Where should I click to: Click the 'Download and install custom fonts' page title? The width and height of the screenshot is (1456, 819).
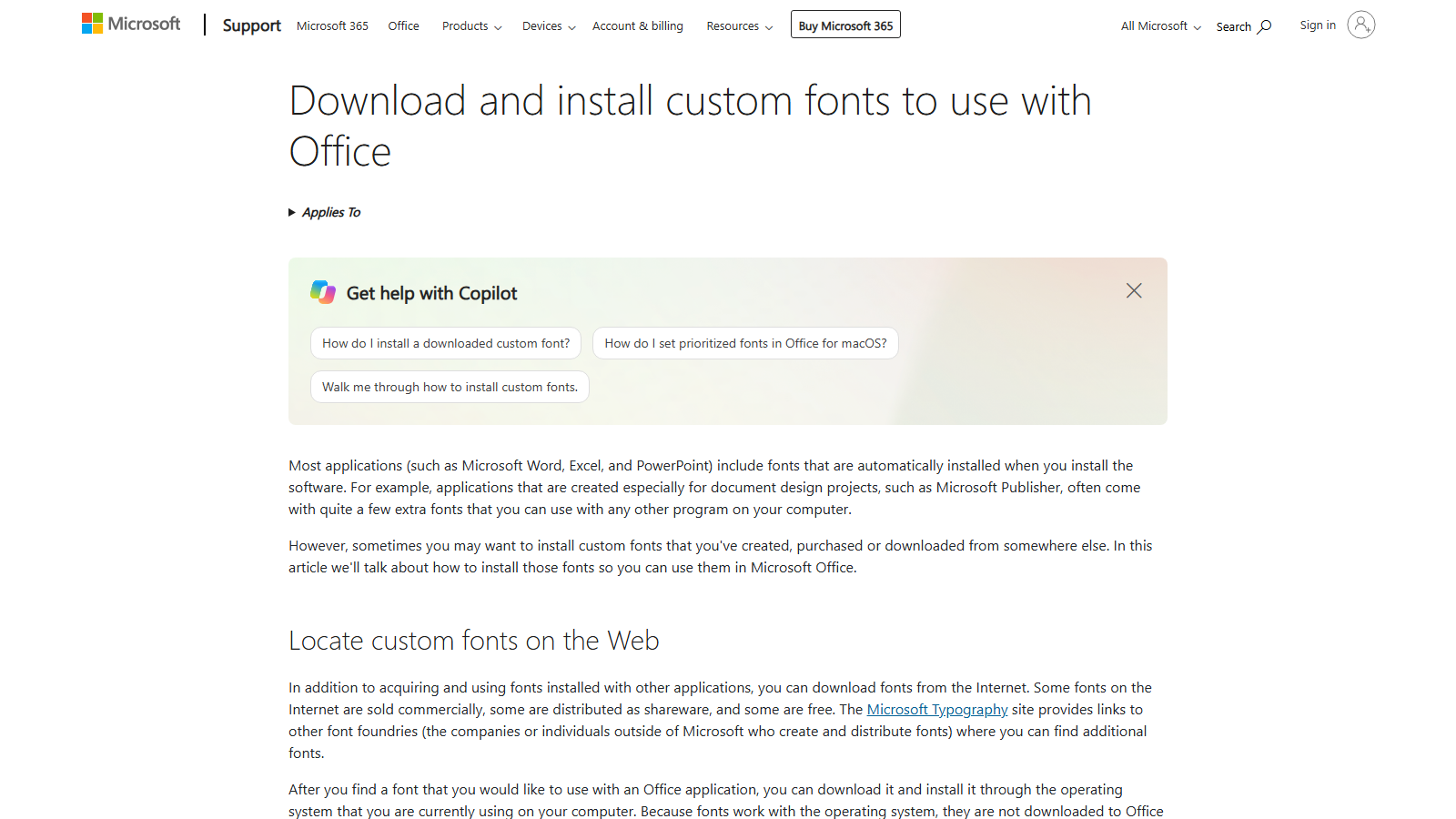point(690,126)
